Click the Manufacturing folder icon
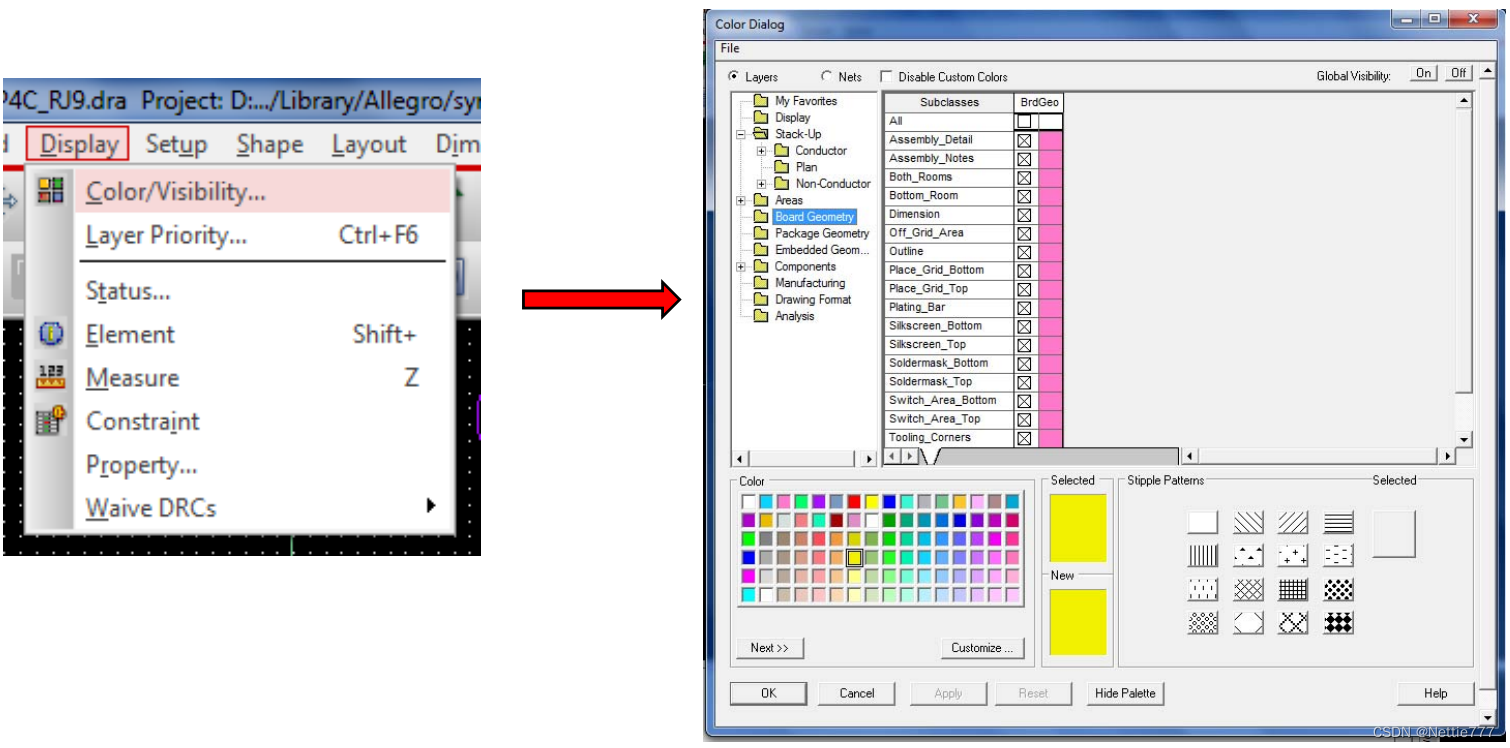 click(761, 283)
